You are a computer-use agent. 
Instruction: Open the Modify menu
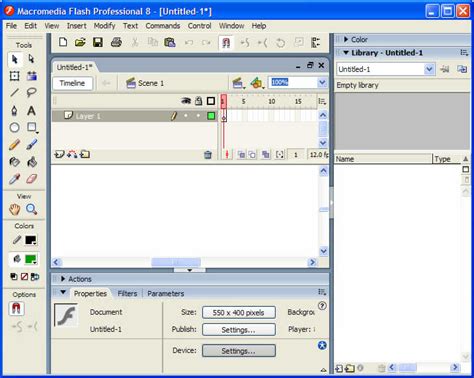click(x=104, y=26)
